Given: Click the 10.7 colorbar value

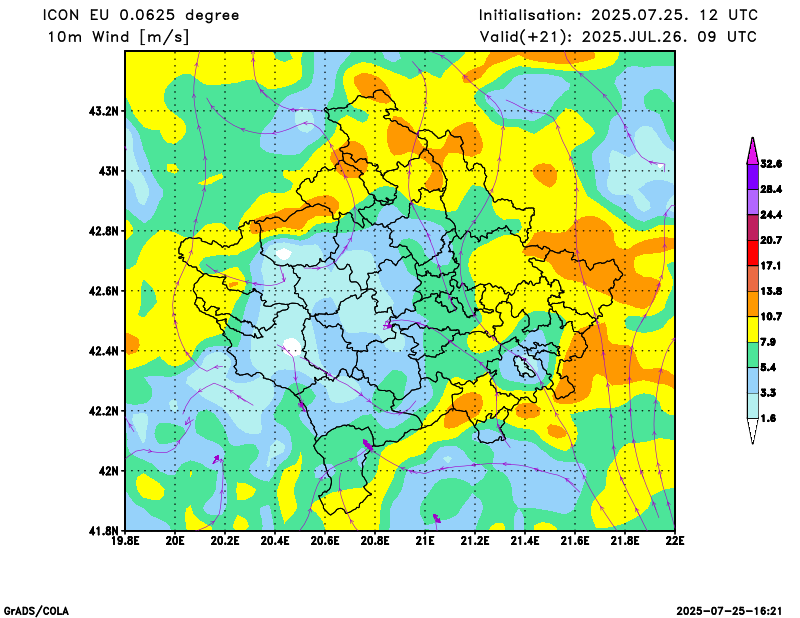Looking at the screenshot, I should point(771,316).
